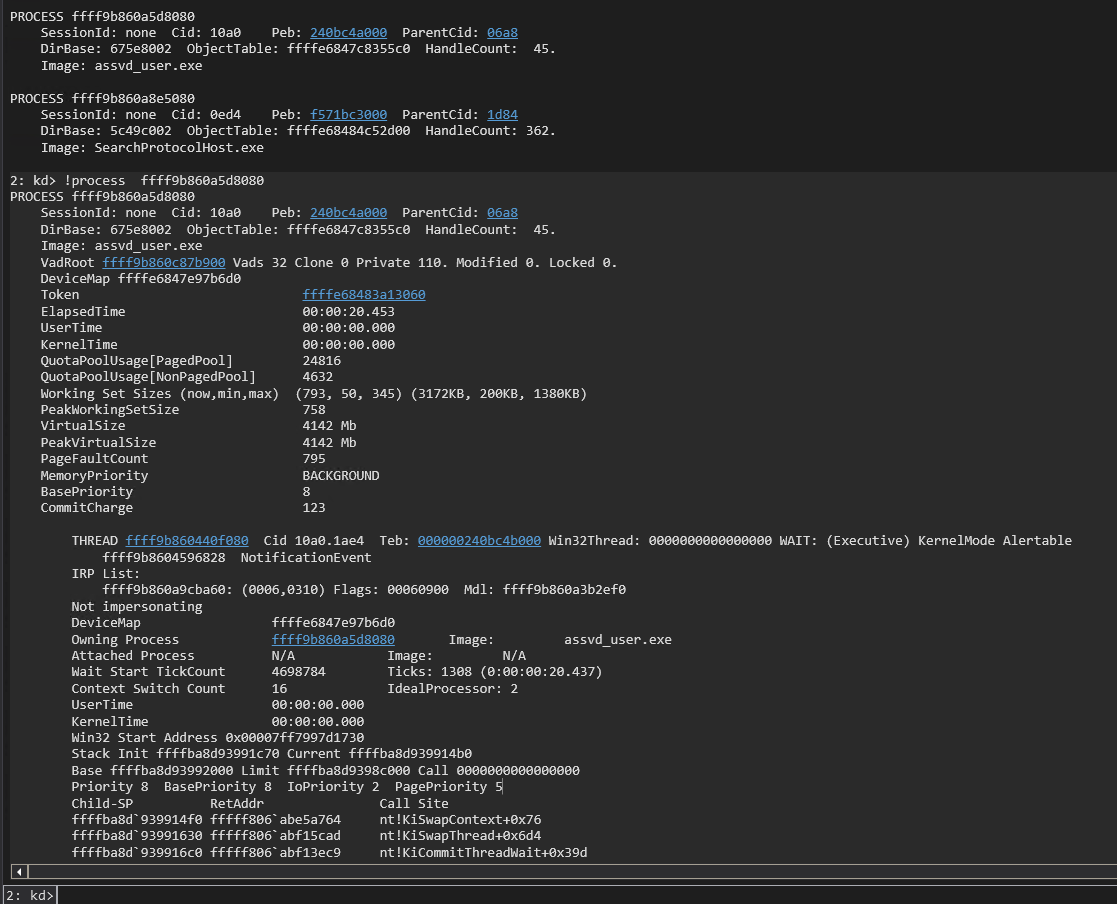Click the Token ffffe68483a13060 link
Viewport: 1117px width, 904px height.
click(x=364, y=295)
